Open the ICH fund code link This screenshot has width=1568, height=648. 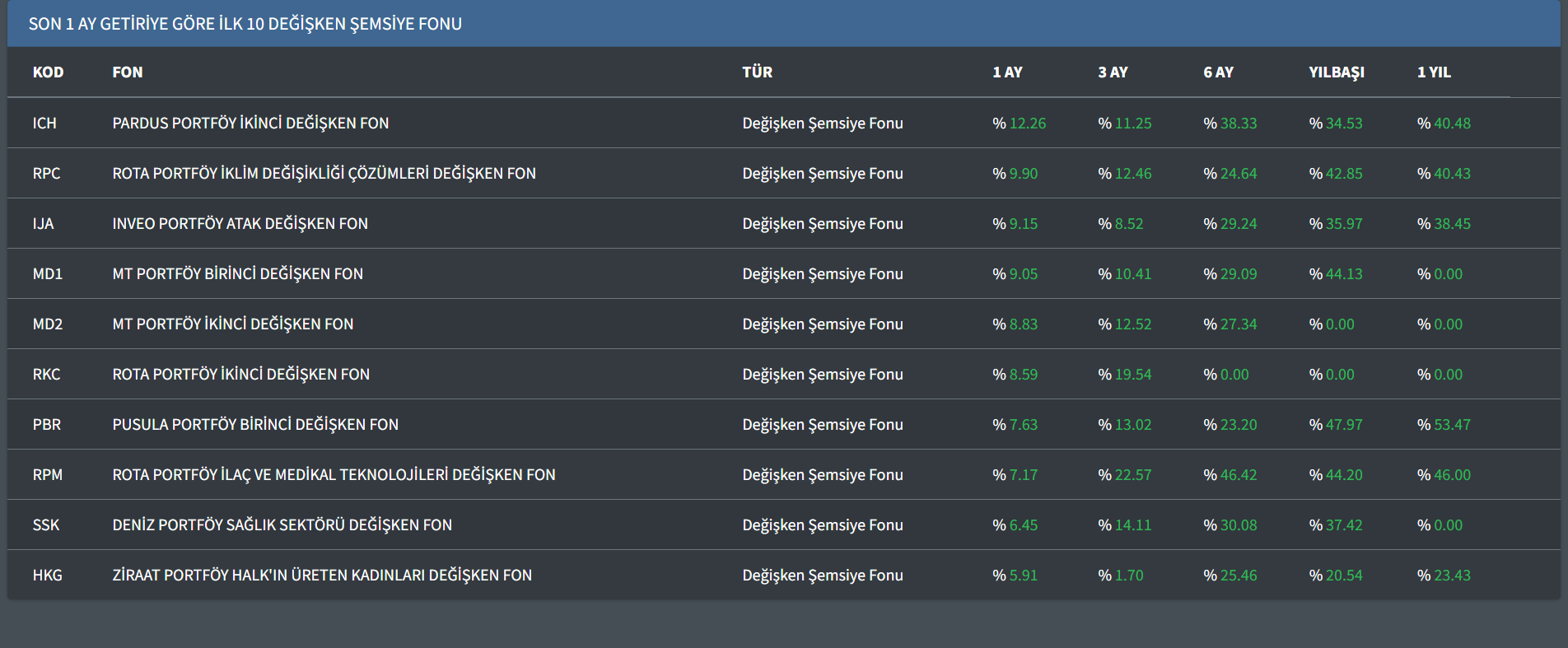pyautogui.click(x=44, y=124)
